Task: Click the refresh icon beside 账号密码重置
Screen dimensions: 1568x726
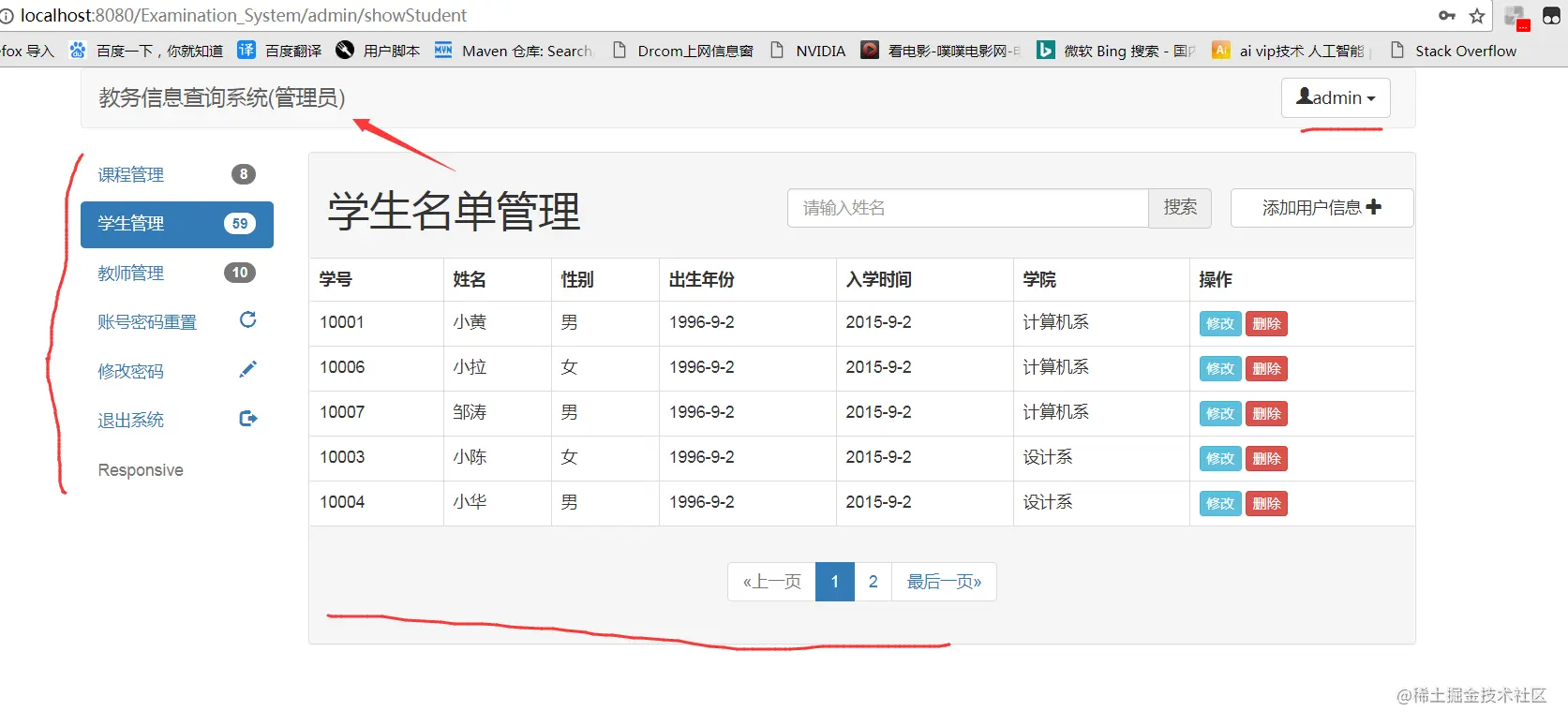Action: (247, 320)
